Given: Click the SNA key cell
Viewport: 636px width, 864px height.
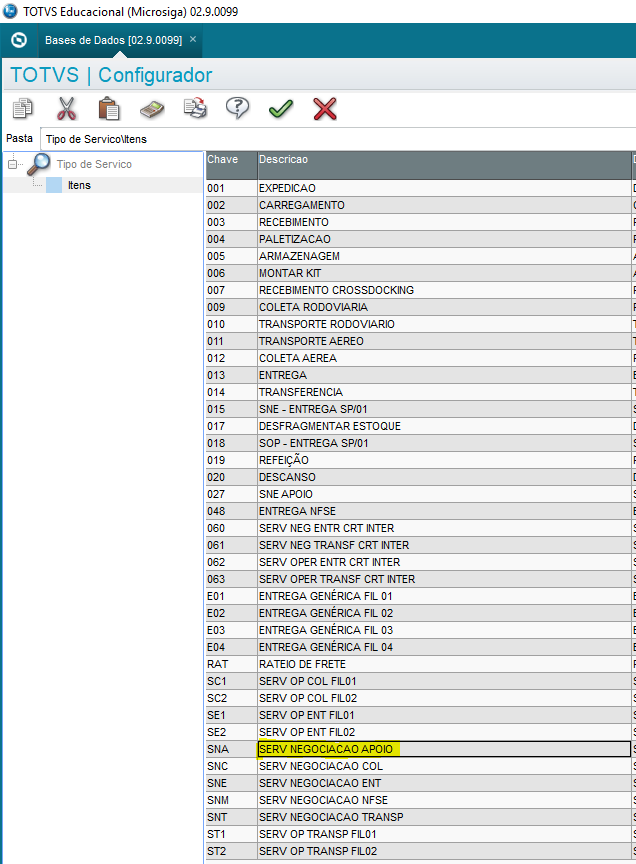Looking at the screenshot, I should pos(231,749).
